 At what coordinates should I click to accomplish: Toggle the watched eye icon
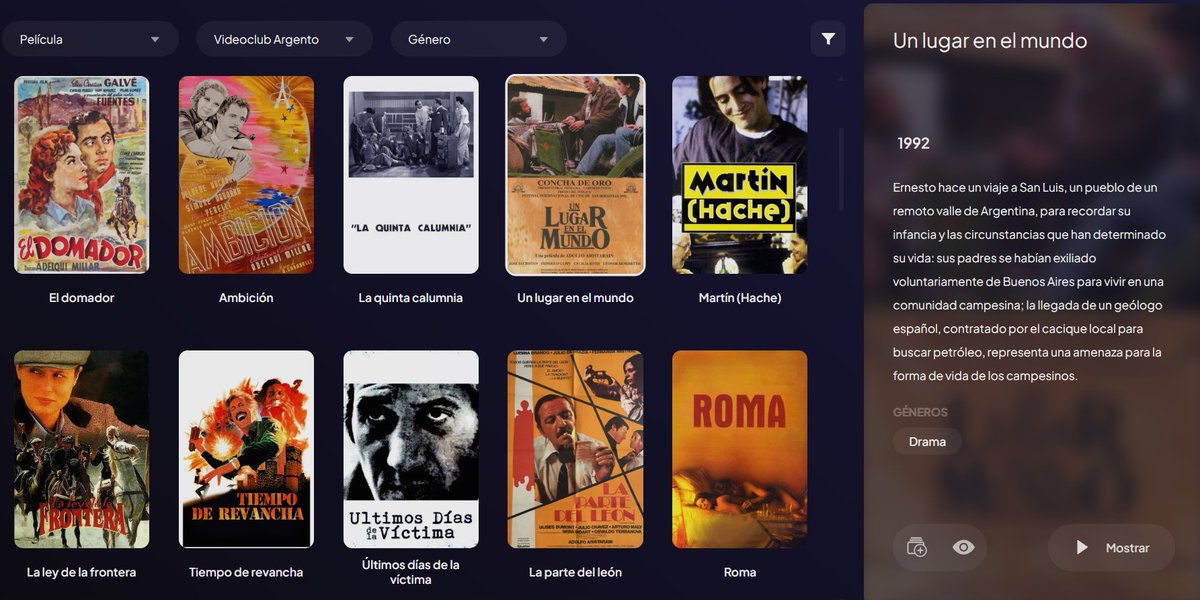tap(963, 547)
